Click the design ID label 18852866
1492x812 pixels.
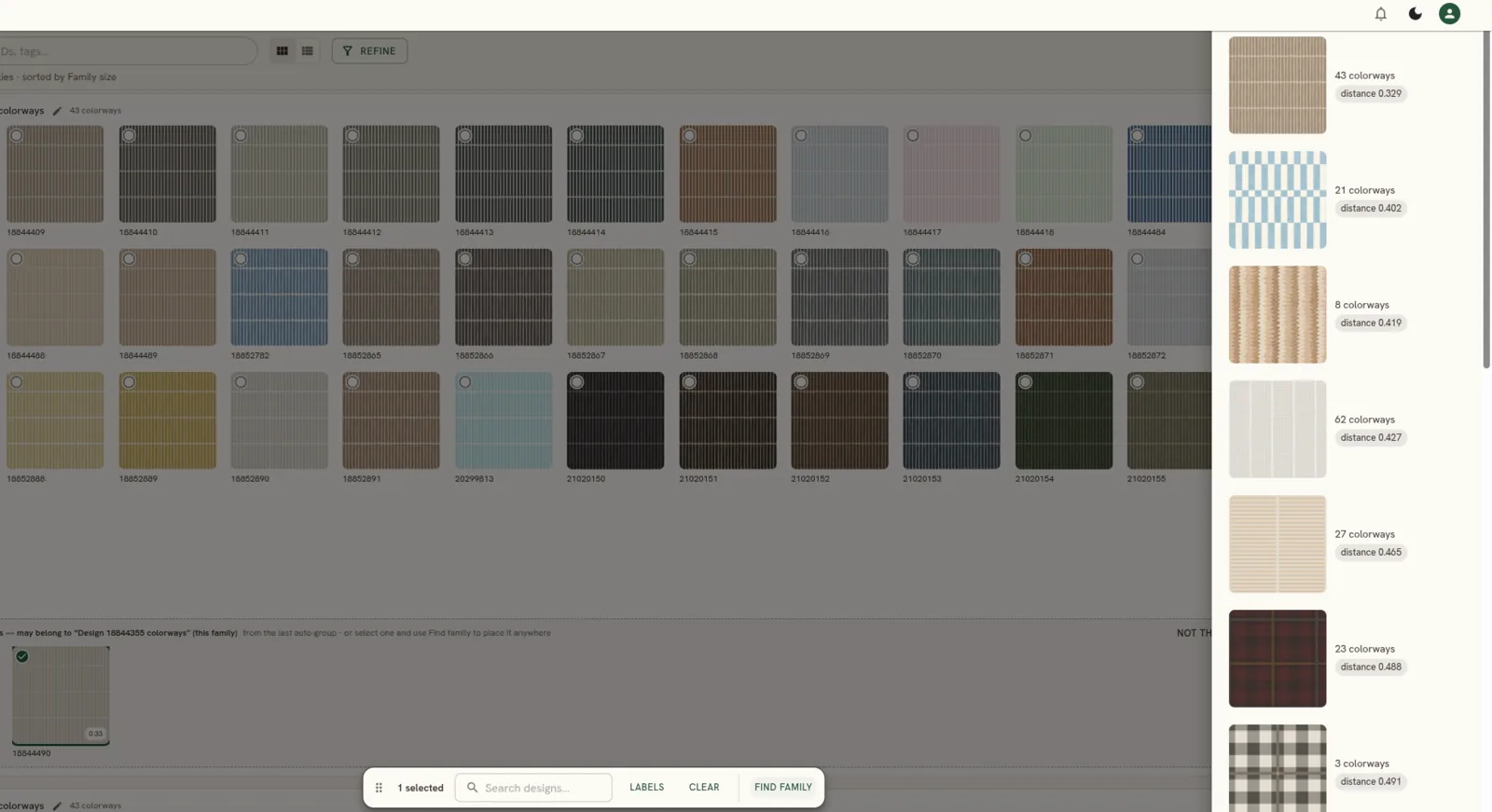tap(475, 355)
